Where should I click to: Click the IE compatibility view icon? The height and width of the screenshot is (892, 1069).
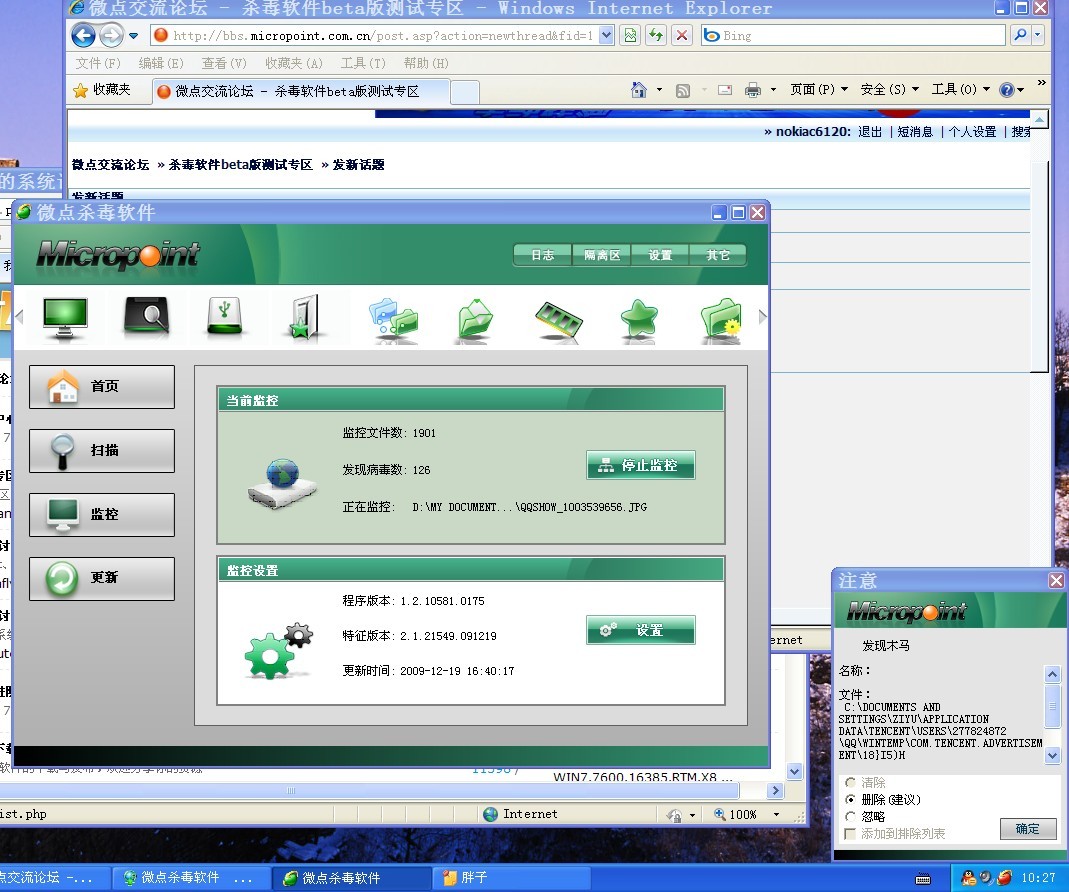tap(631, 35)
